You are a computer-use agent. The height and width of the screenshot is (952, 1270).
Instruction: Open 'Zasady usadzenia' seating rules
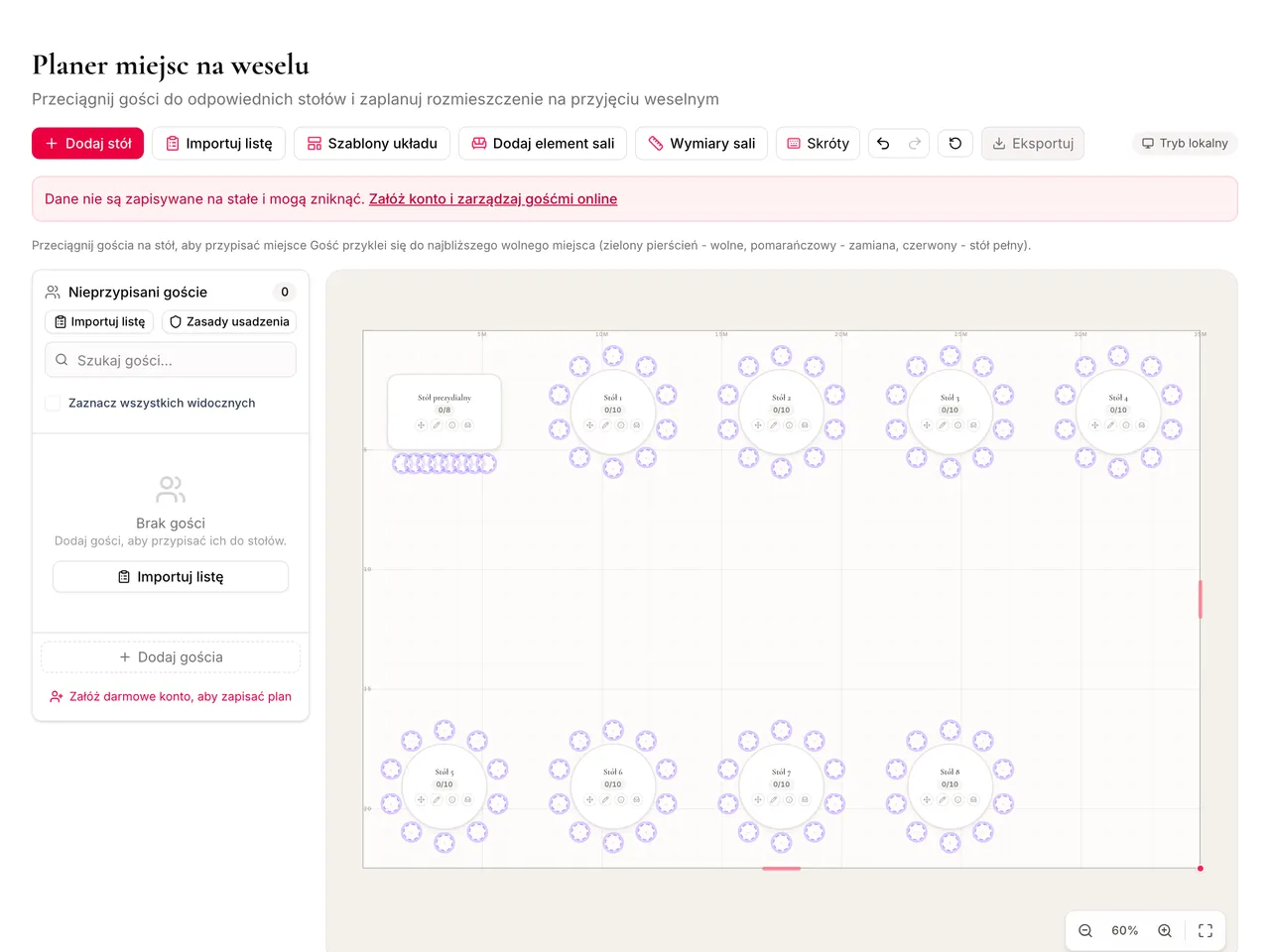pos(229,321)
